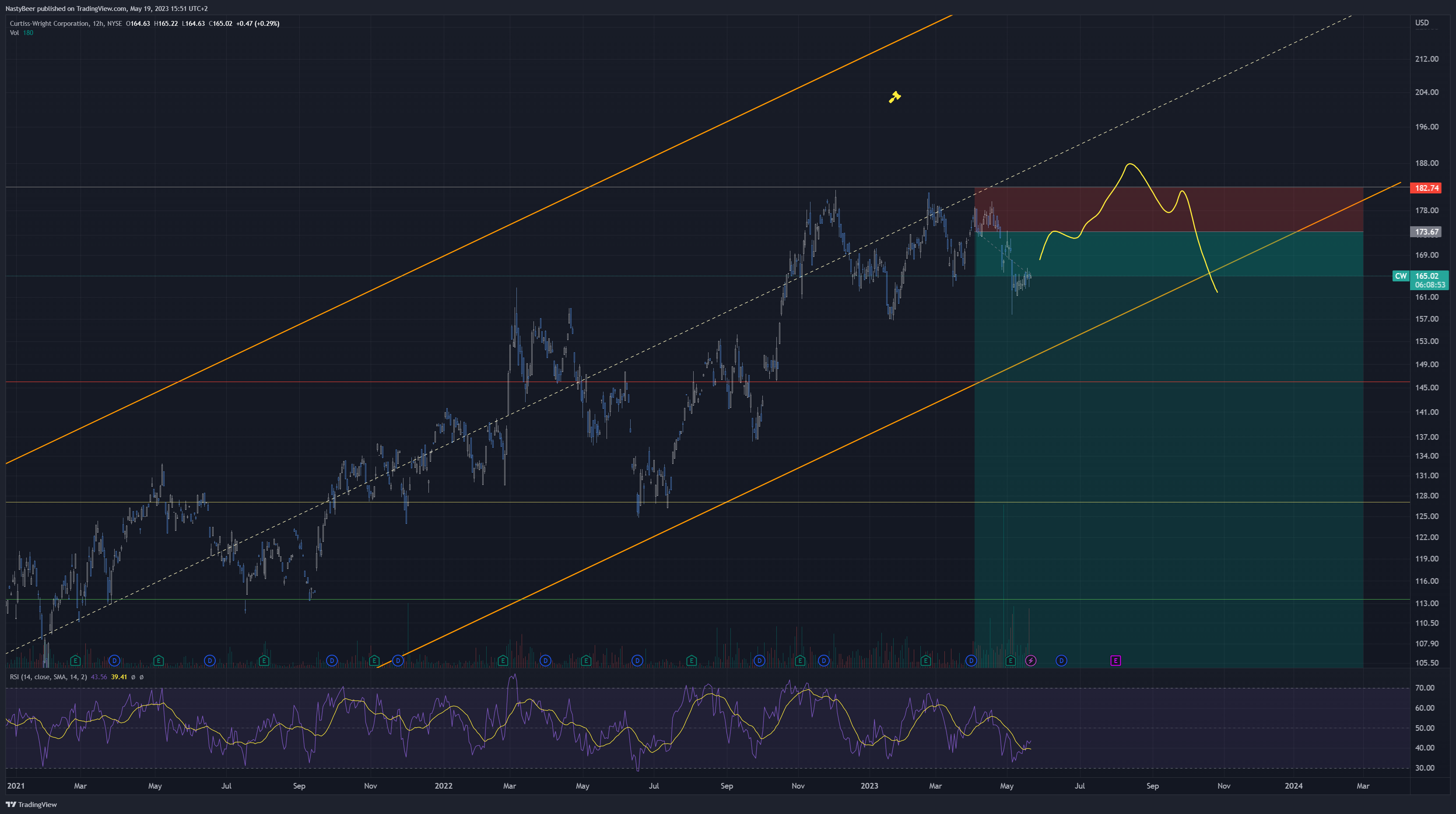The image size is (1456, 814).
Task: Click the 145.00 price axis label
Action: coord(1427,387)
